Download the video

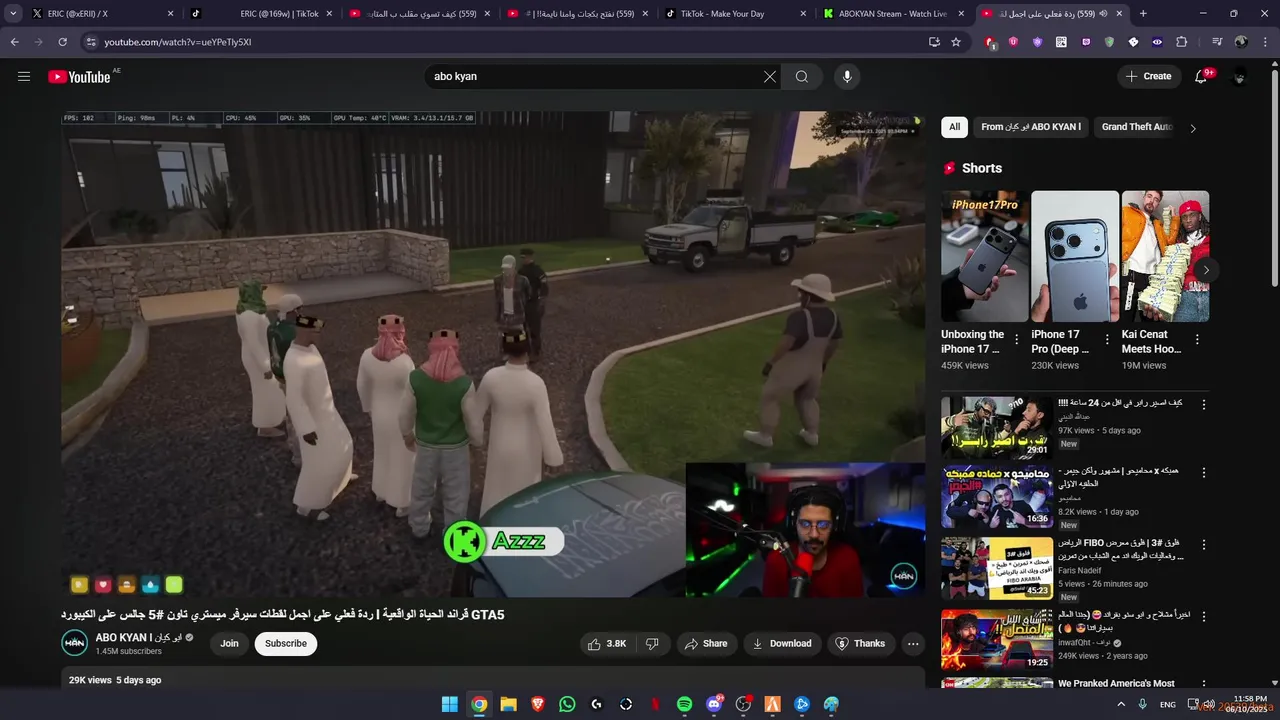tap(782, 644)
